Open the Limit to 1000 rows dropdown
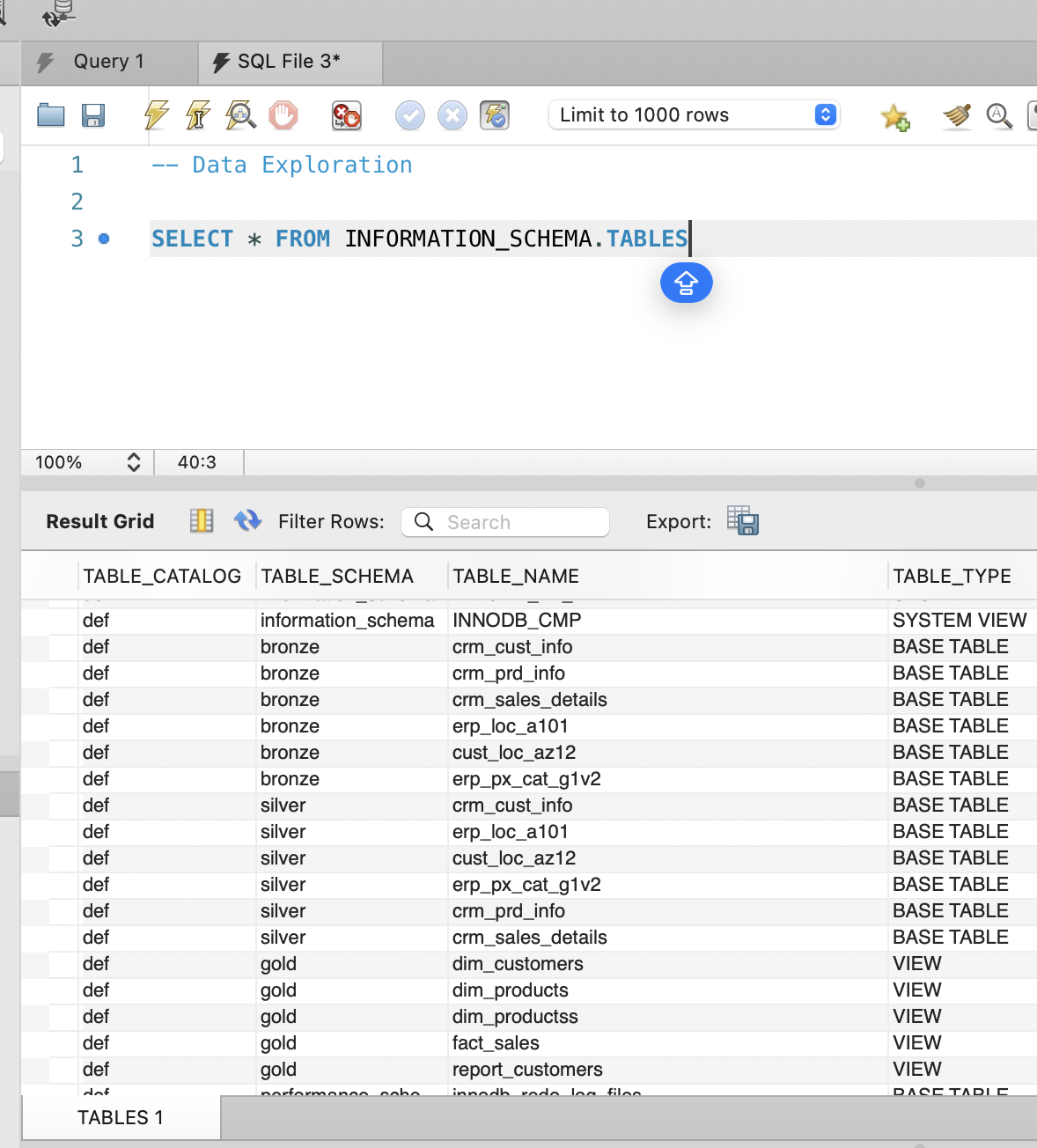Image resolution: width=1037 pixels, height=1148 pixels. click(825, 115)
